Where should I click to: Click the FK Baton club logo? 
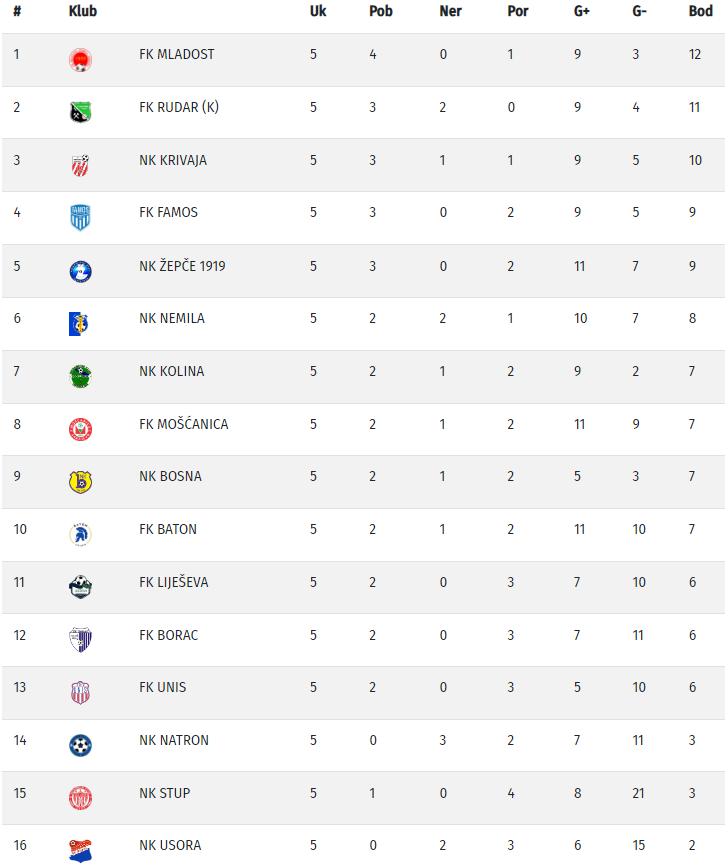tap(80, 534)
